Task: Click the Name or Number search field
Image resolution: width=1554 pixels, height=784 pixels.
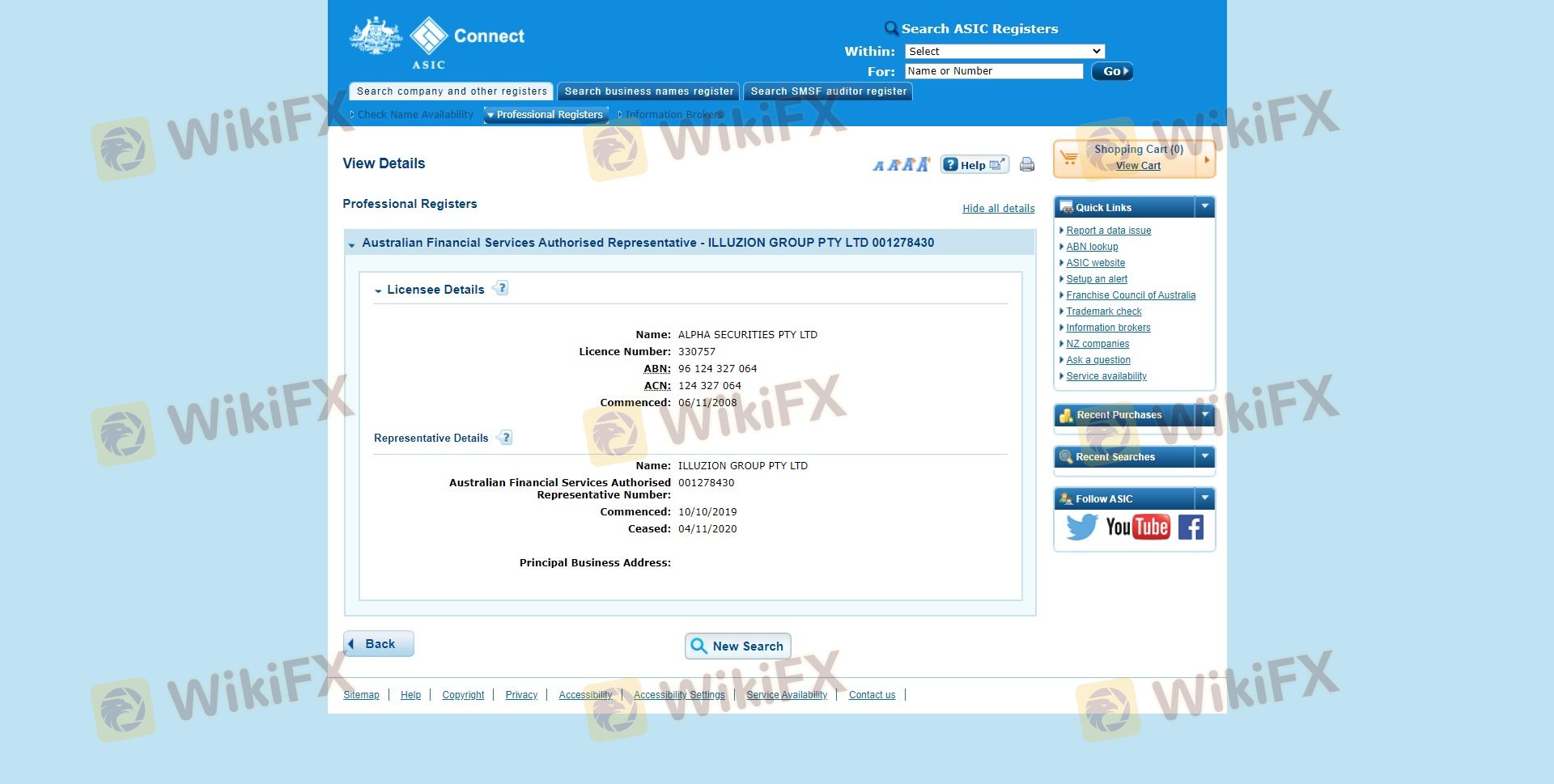Action: pyautogui.click(x=993, y=71)
